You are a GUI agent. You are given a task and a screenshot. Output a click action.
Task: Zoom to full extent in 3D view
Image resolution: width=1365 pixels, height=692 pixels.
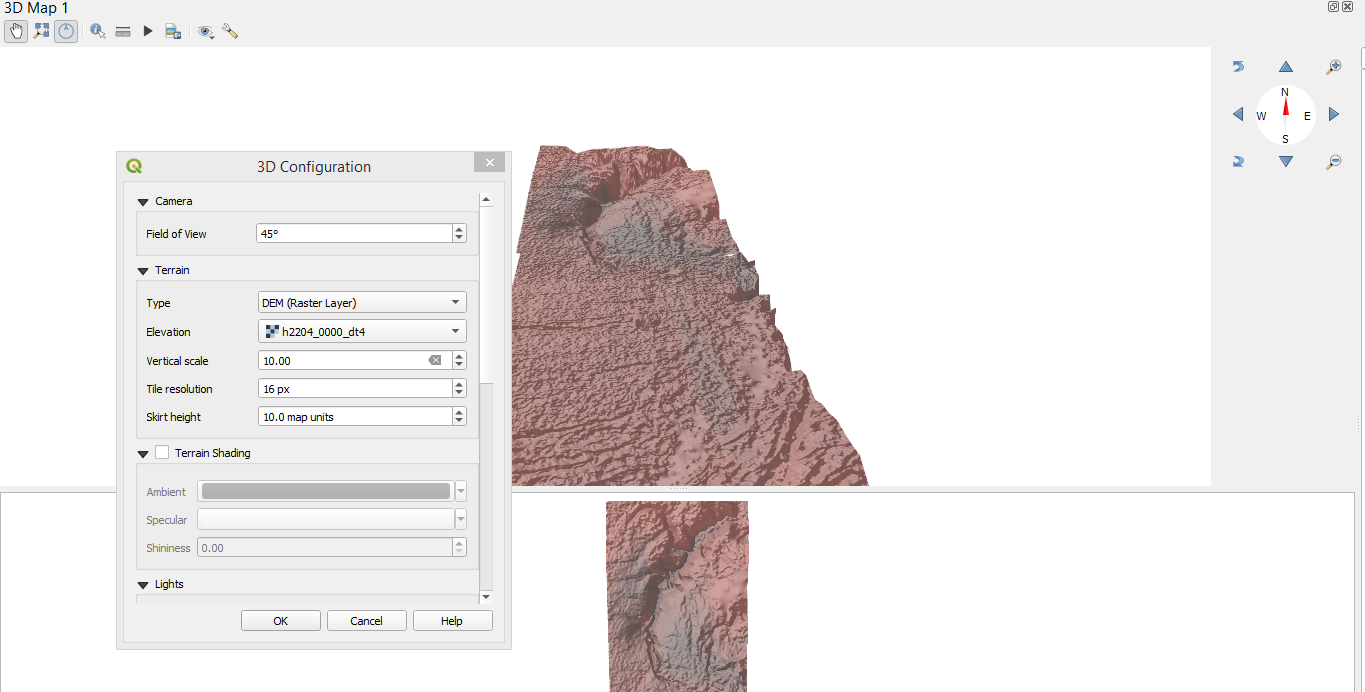coord(41,31)
